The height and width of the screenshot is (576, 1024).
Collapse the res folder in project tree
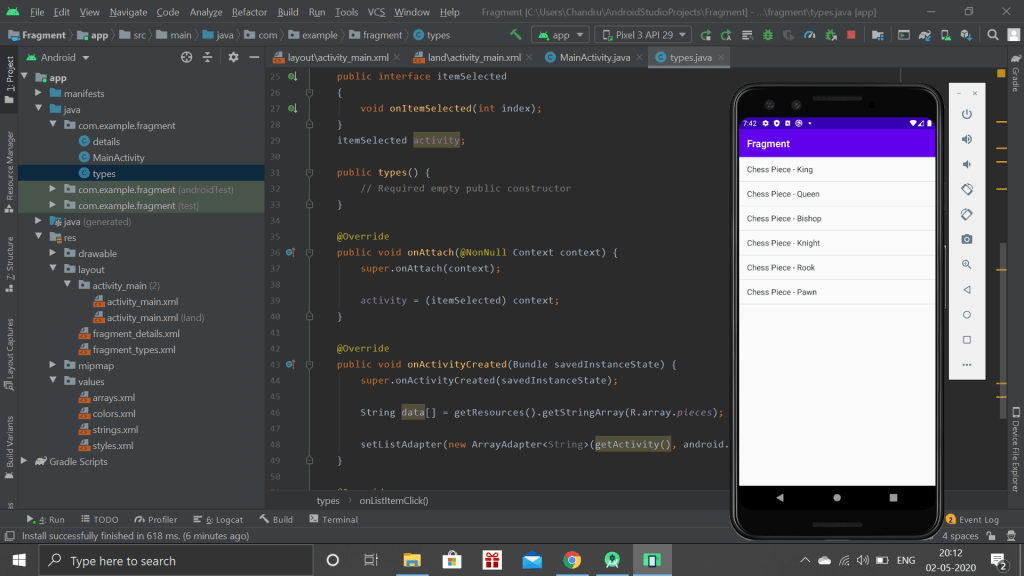point(39,238)
